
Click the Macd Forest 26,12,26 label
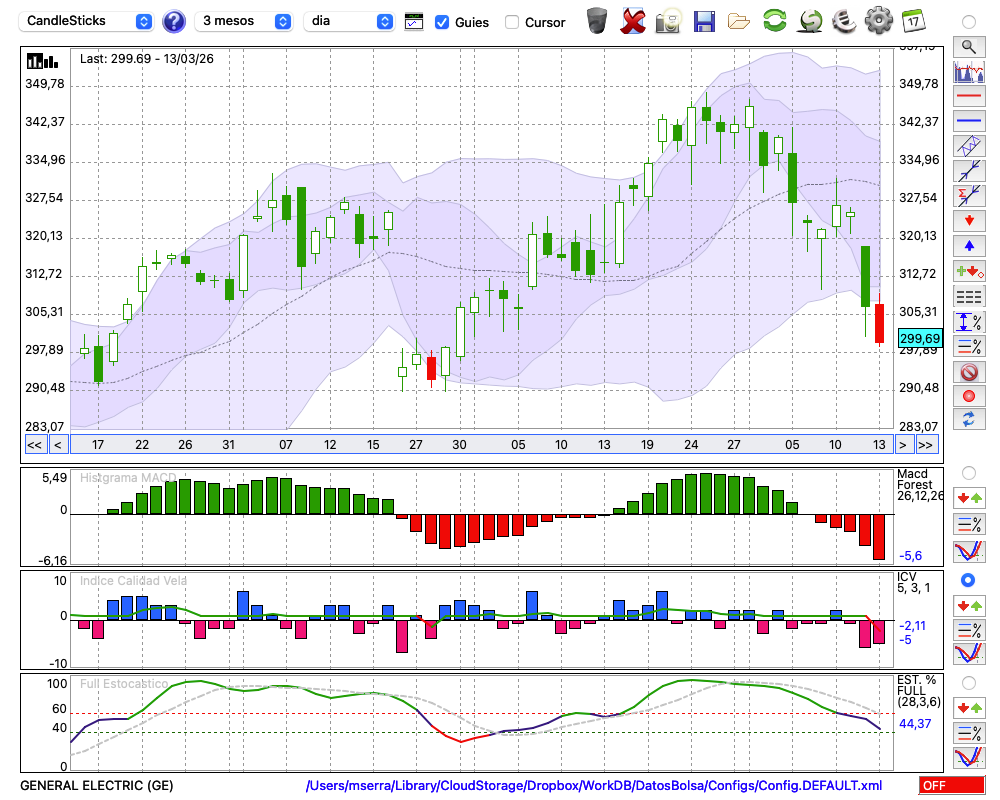coord(920,485)
